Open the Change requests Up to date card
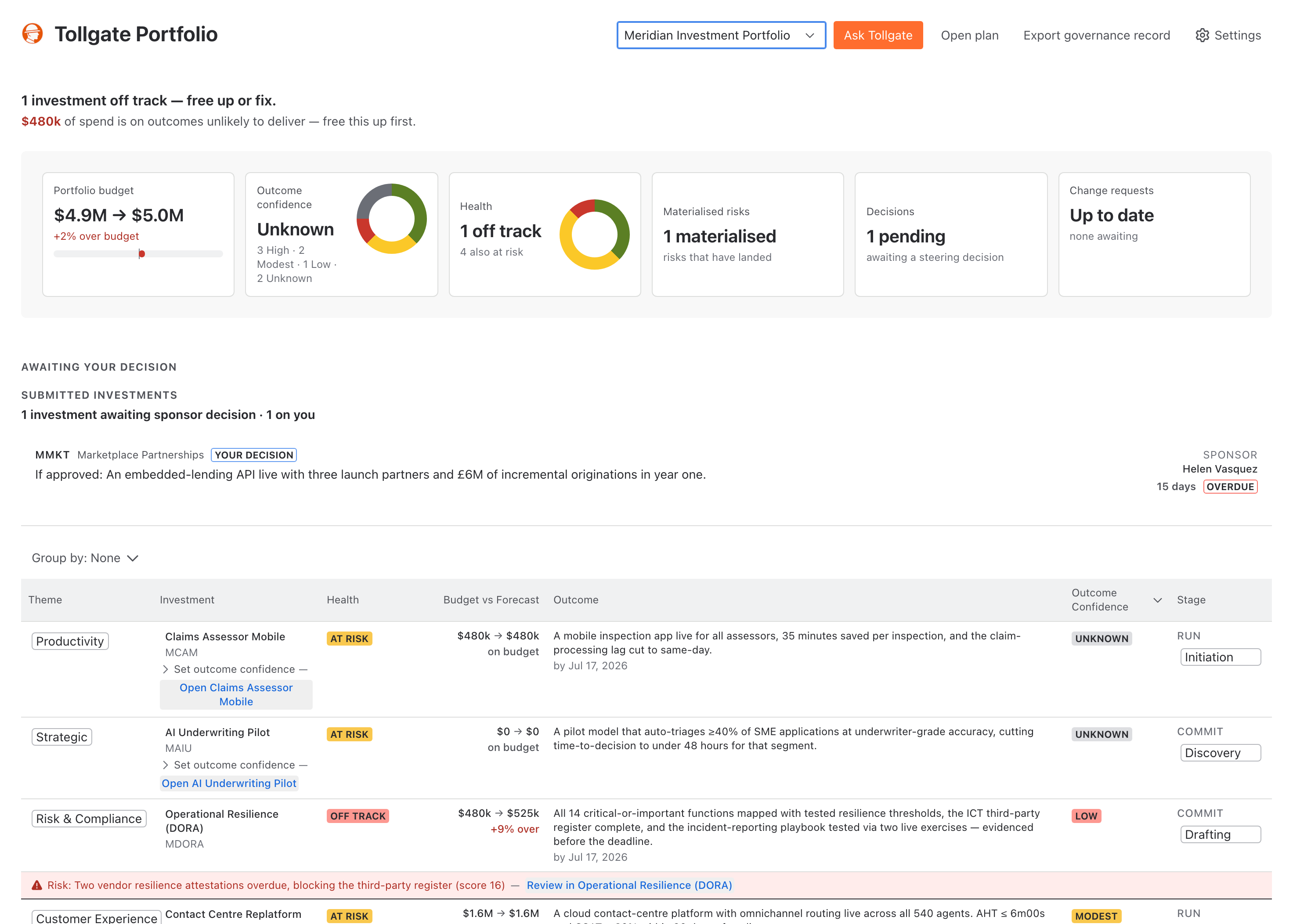Screen dimensions: 1293x924 pos(1154,235)
